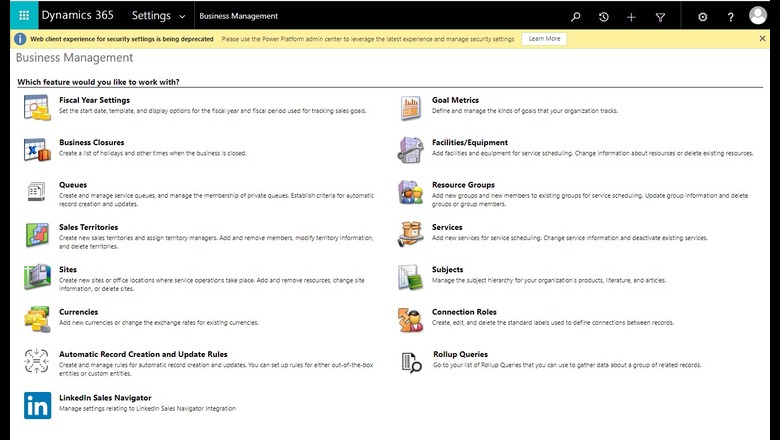The height and width of the screenshot is (440, 780).
Task: Click the Sites icon
Action: coord(37,277)
